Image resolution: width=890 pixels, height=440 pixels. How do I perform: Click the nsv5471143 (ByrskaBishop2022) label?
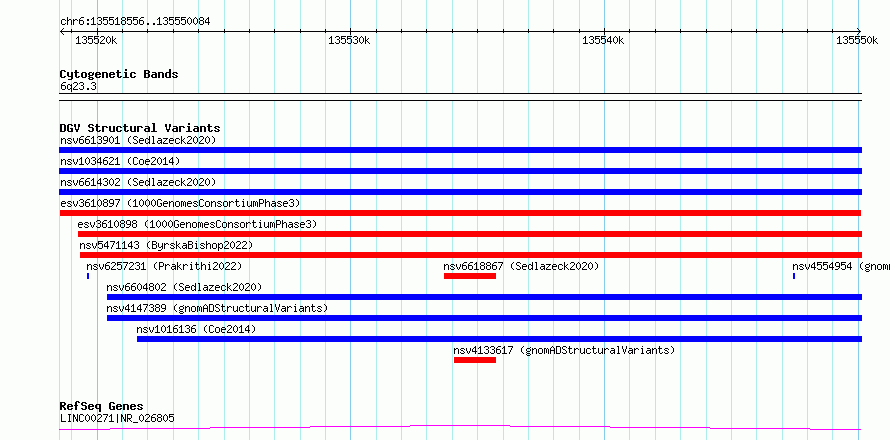166,245
